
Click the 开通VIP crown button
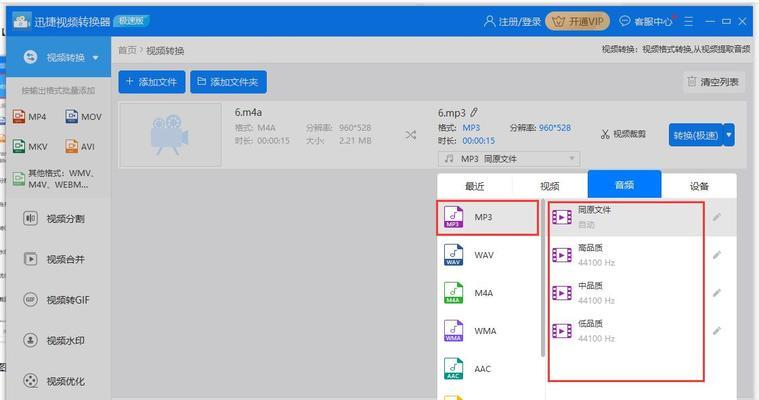click(577, 21)
